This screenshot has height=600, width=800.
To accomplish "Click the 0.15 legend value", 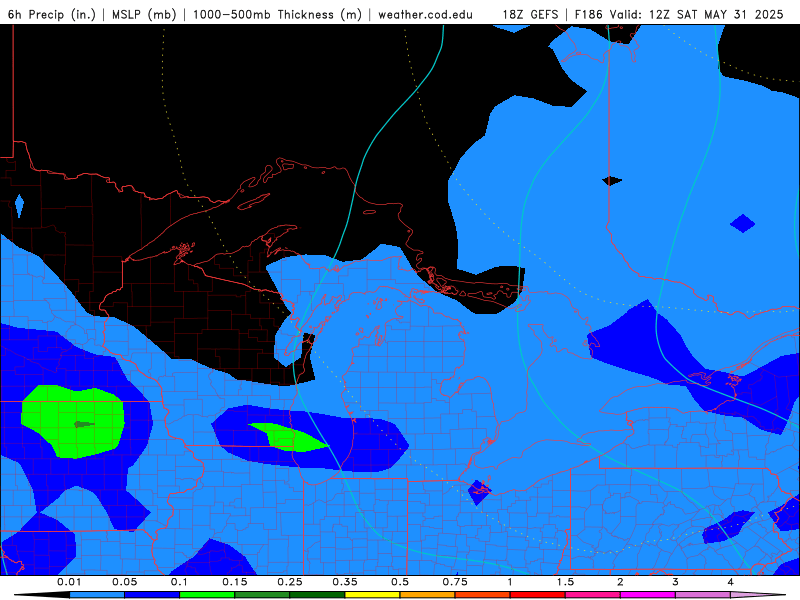I will 235,582.
